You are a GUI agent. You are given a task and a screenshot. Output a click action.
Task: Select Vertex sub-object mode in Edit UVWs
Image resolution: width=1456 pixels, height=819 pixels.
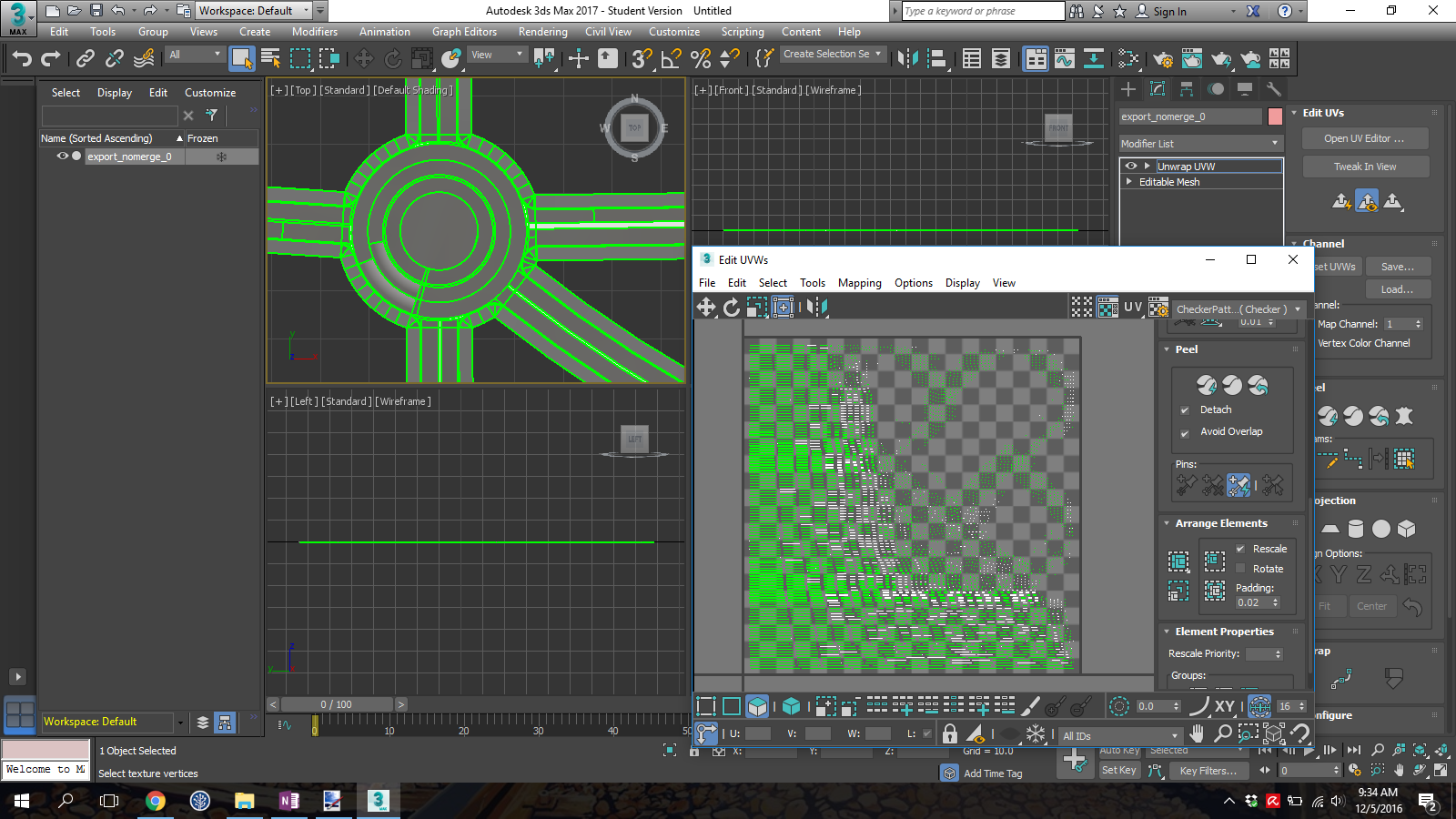click(706, 706)
